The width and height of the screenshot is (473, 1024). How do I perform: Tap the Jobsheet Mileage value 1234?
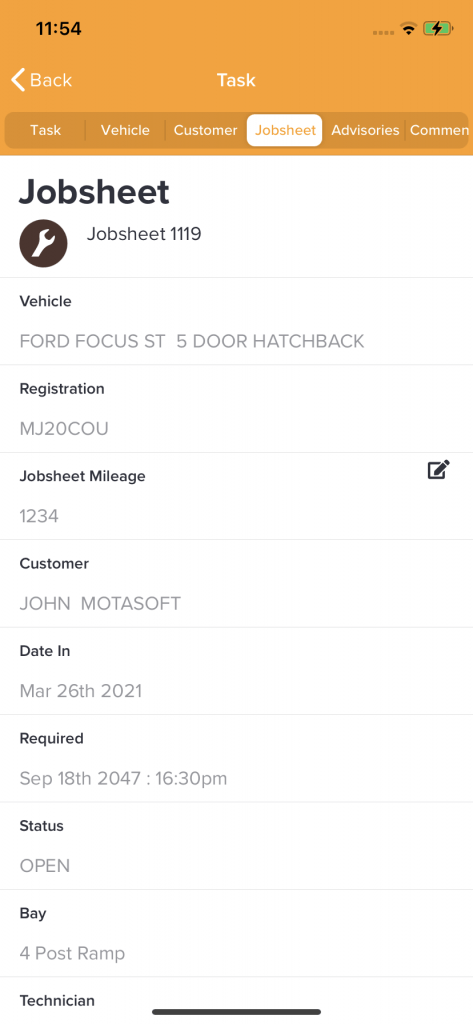[39, 517]
